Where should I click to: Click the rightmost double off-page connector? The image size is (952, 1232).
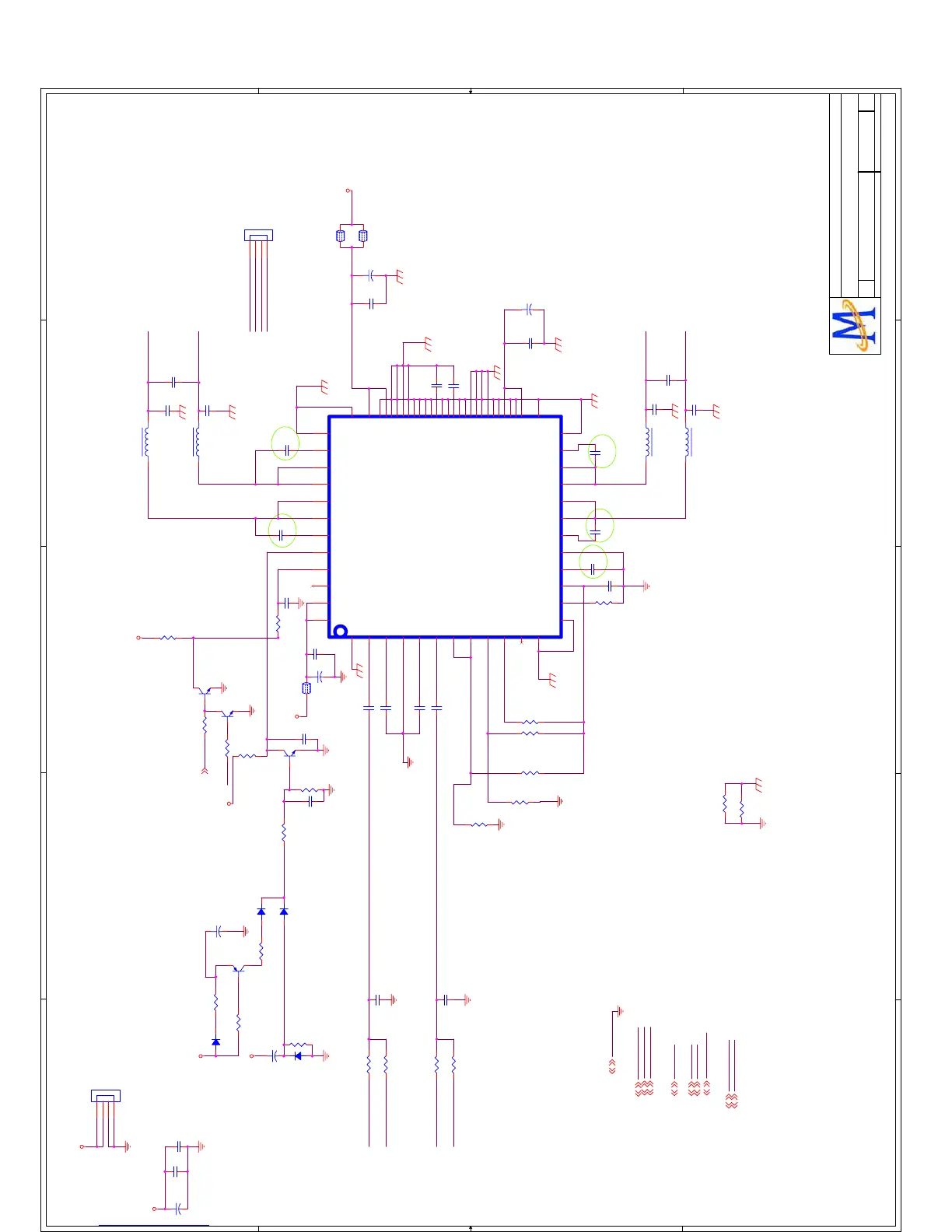click(x=731, y=1101)
